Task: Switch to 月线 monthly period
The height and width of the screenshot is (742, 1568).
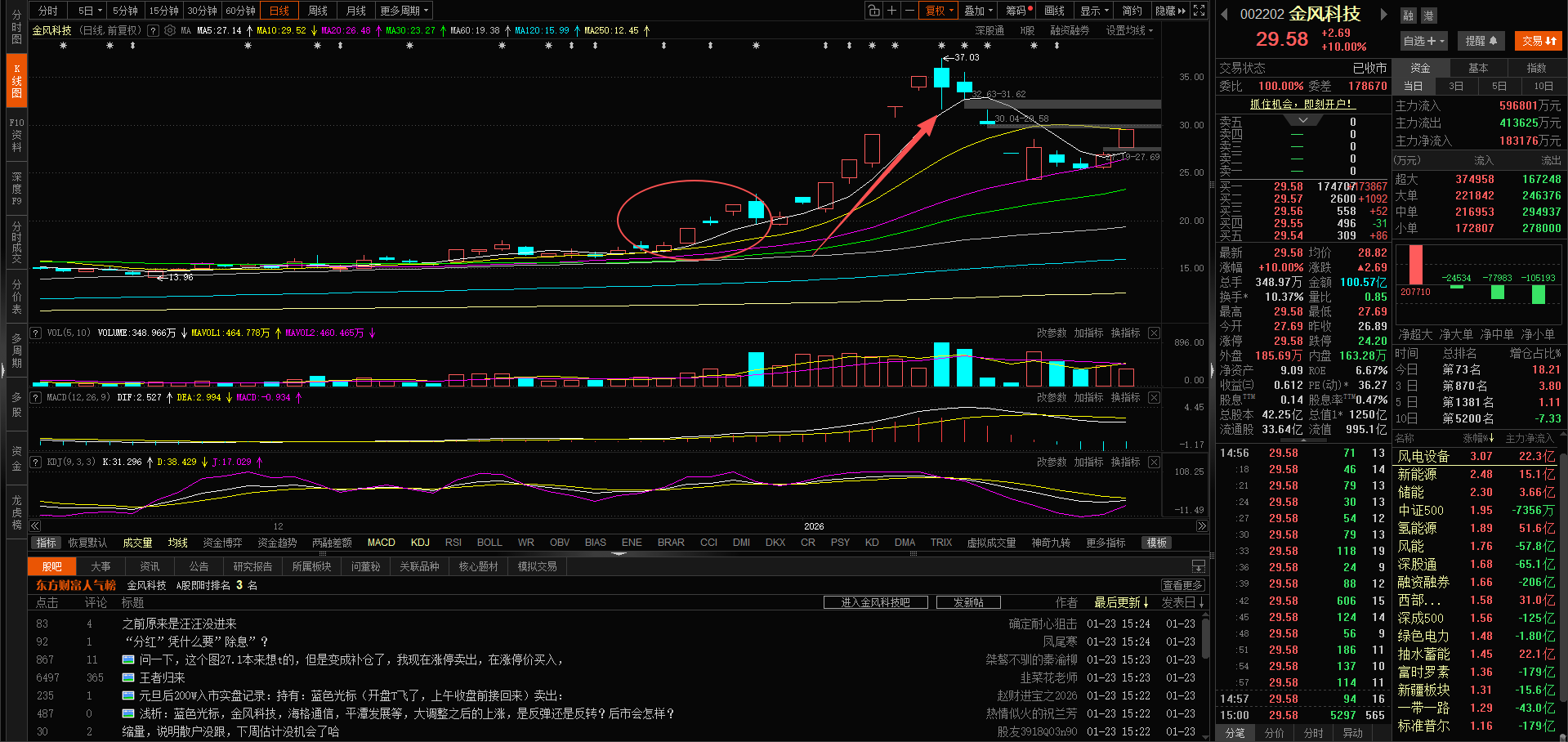Action: [356, 11]
